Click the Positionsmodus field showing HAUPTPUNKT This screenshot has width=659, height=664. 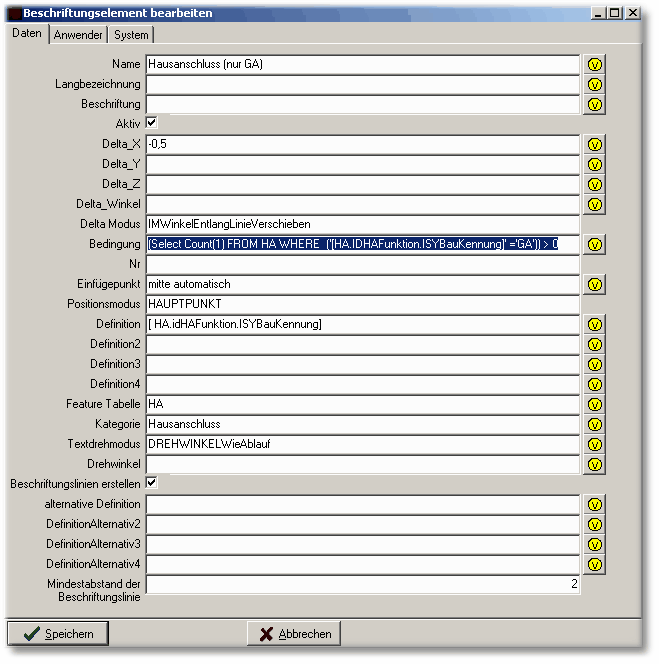click(x=362, y=304)
